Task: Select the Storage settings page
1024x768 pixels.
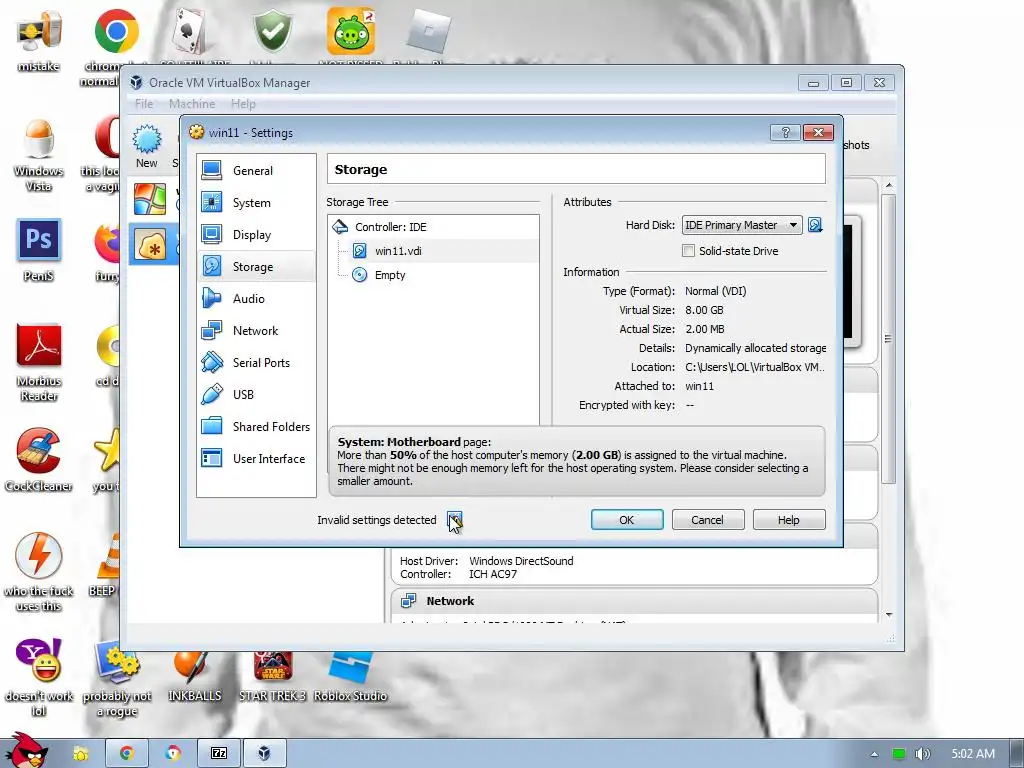Action: [256, 266]
